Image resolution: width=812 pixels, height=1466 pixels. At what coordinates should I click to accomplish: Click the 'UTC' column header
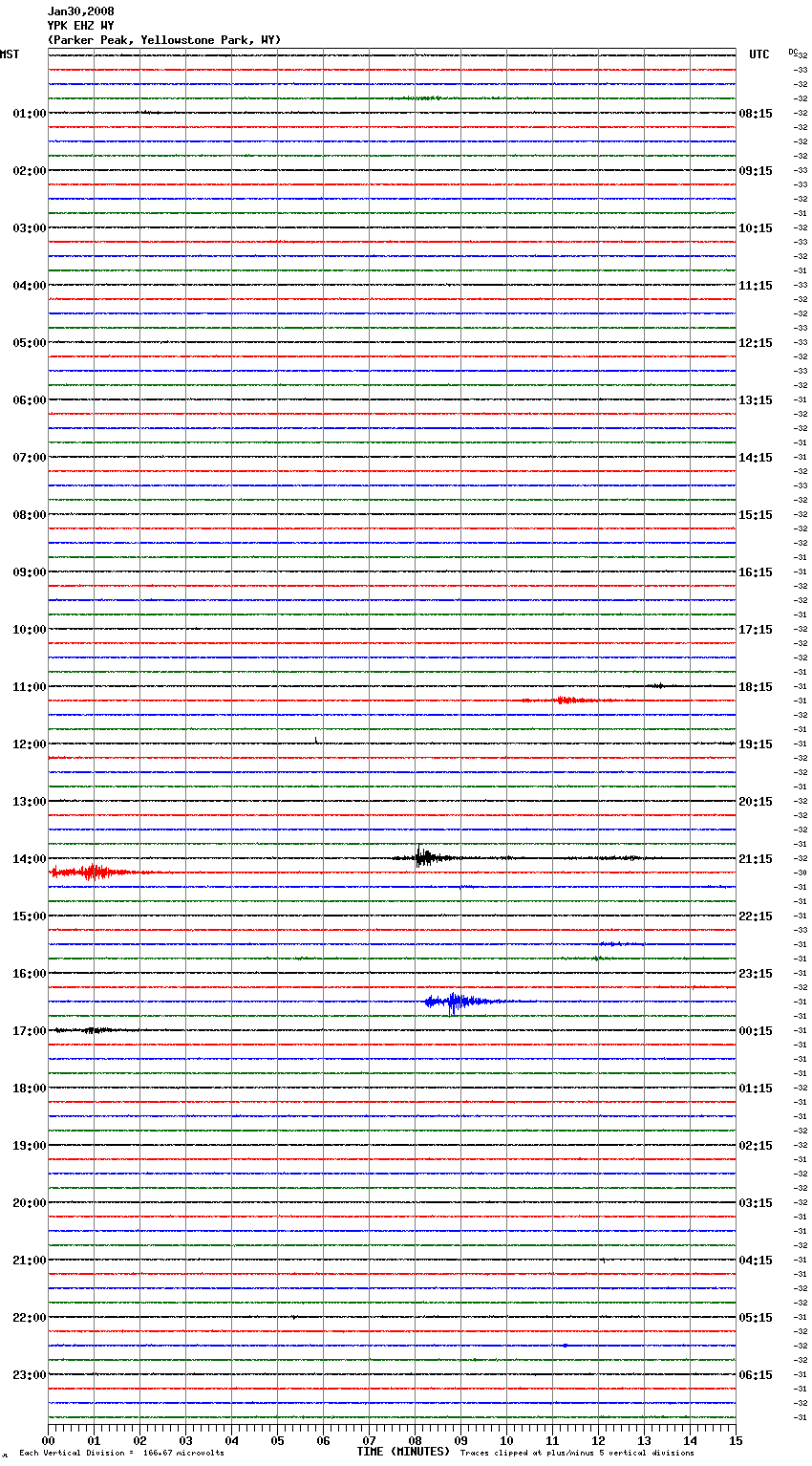(759, 54)
